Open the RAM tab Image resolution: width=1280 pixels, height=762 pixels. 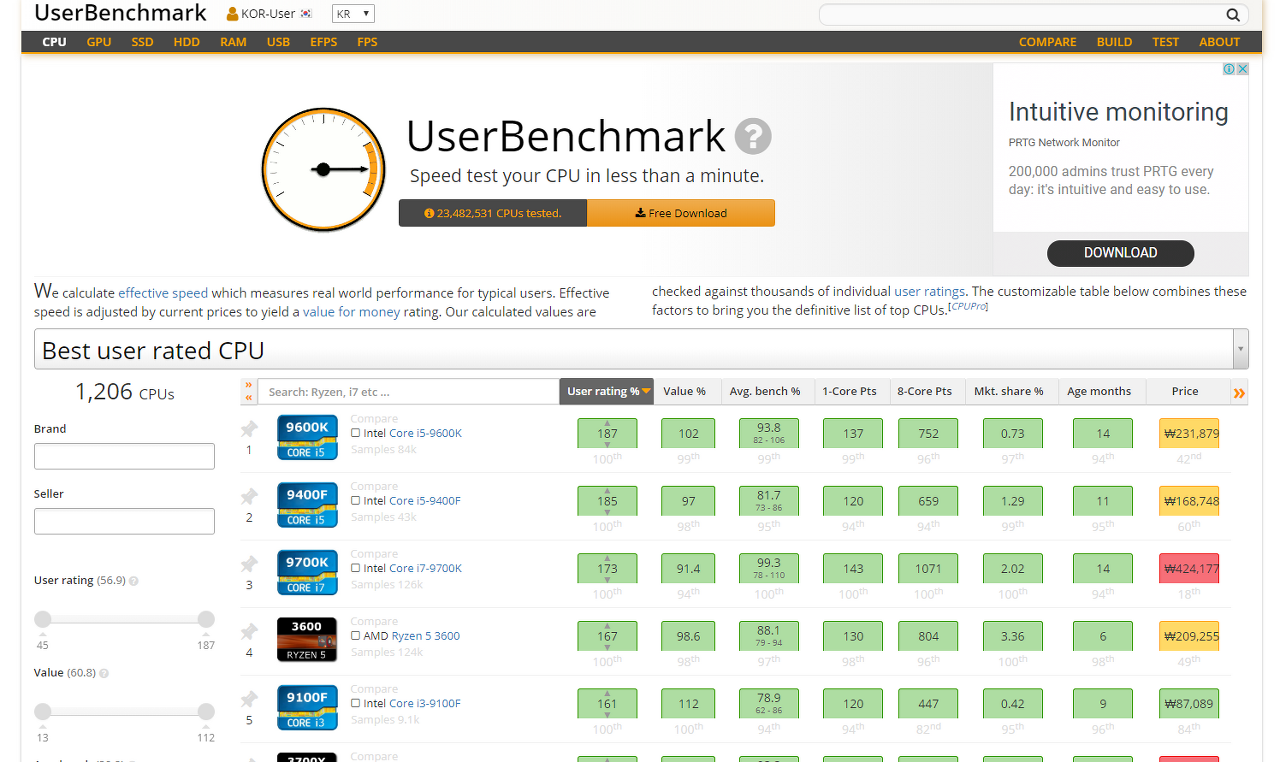tap(233, 42)
